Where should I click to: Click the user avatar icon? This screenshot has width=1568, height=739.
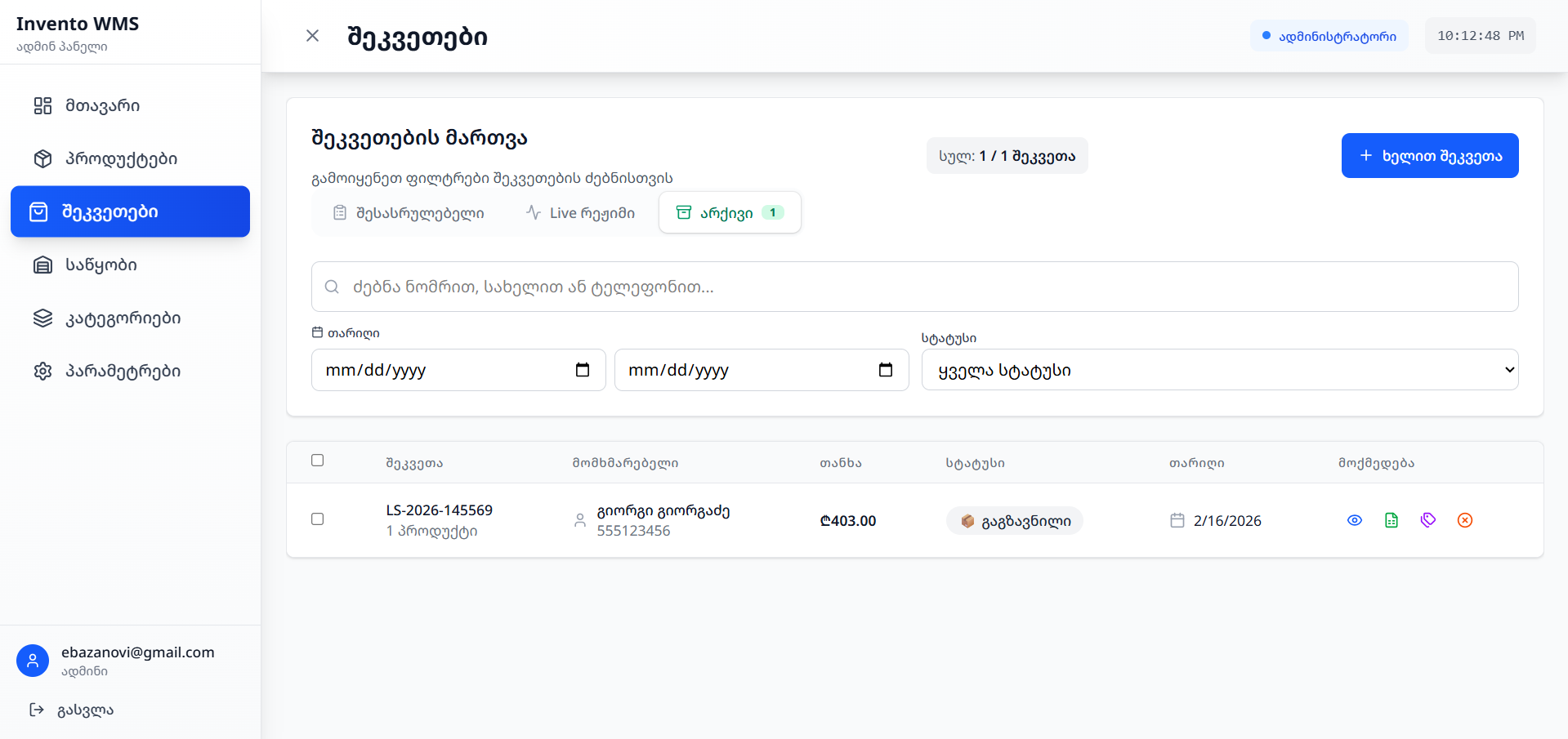[x=33, y=661]
